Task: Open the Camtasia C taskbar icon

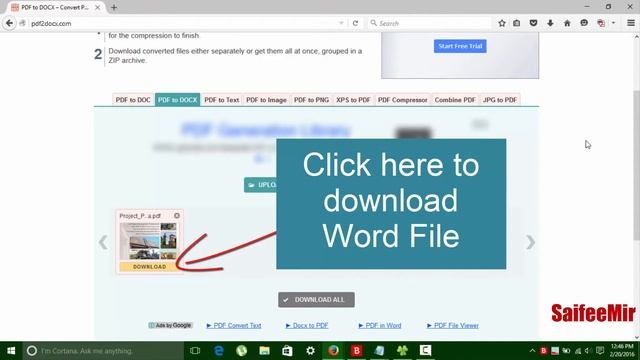Action: (425, 351)
